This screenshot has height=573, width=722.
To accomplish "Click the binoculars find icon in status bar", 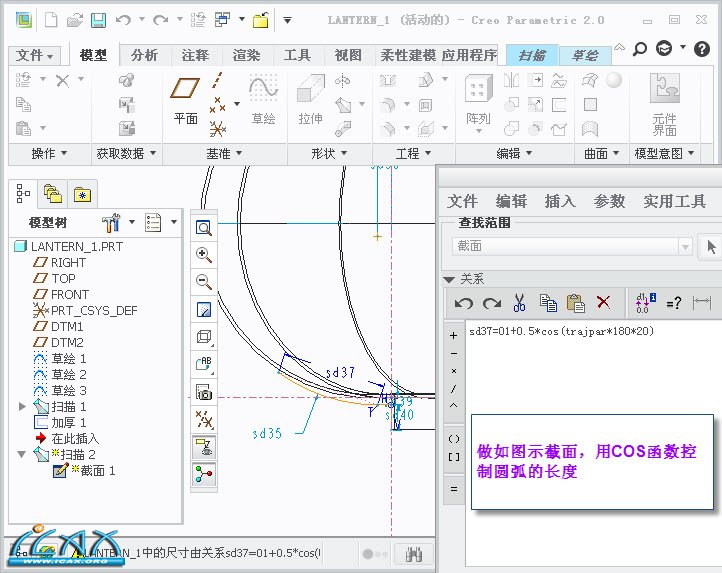I will pyautogui.click(x=412, y=553).
